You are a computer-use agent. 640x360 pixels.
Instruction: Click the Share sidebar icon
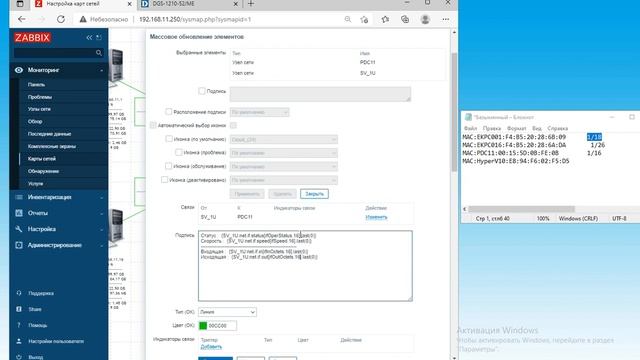pos(19,309)
